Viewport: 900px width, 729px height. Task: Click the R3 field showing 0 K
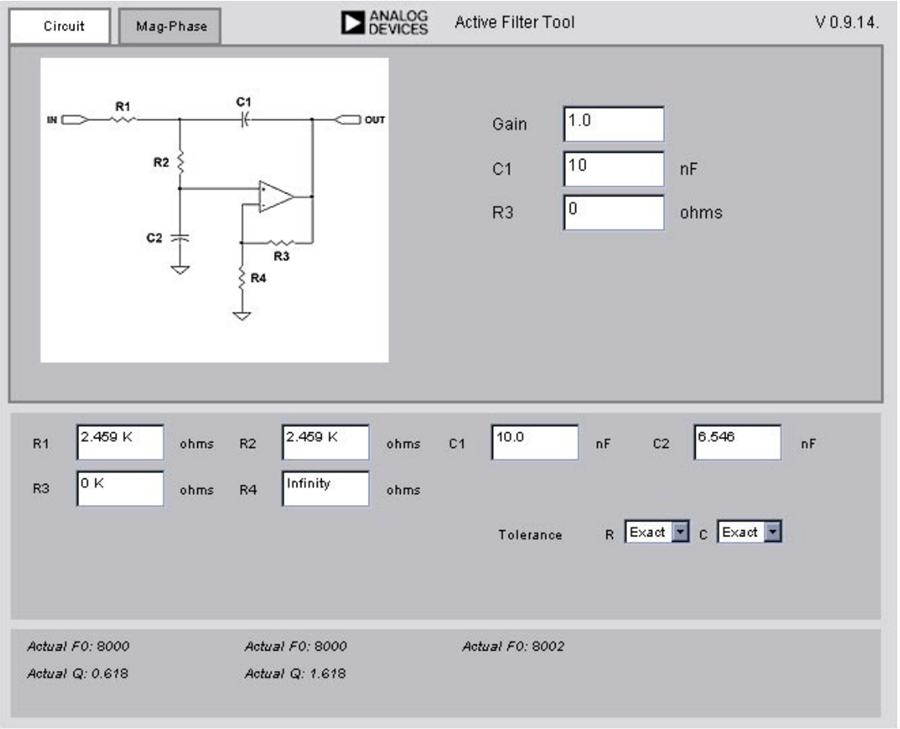(120, 488)
